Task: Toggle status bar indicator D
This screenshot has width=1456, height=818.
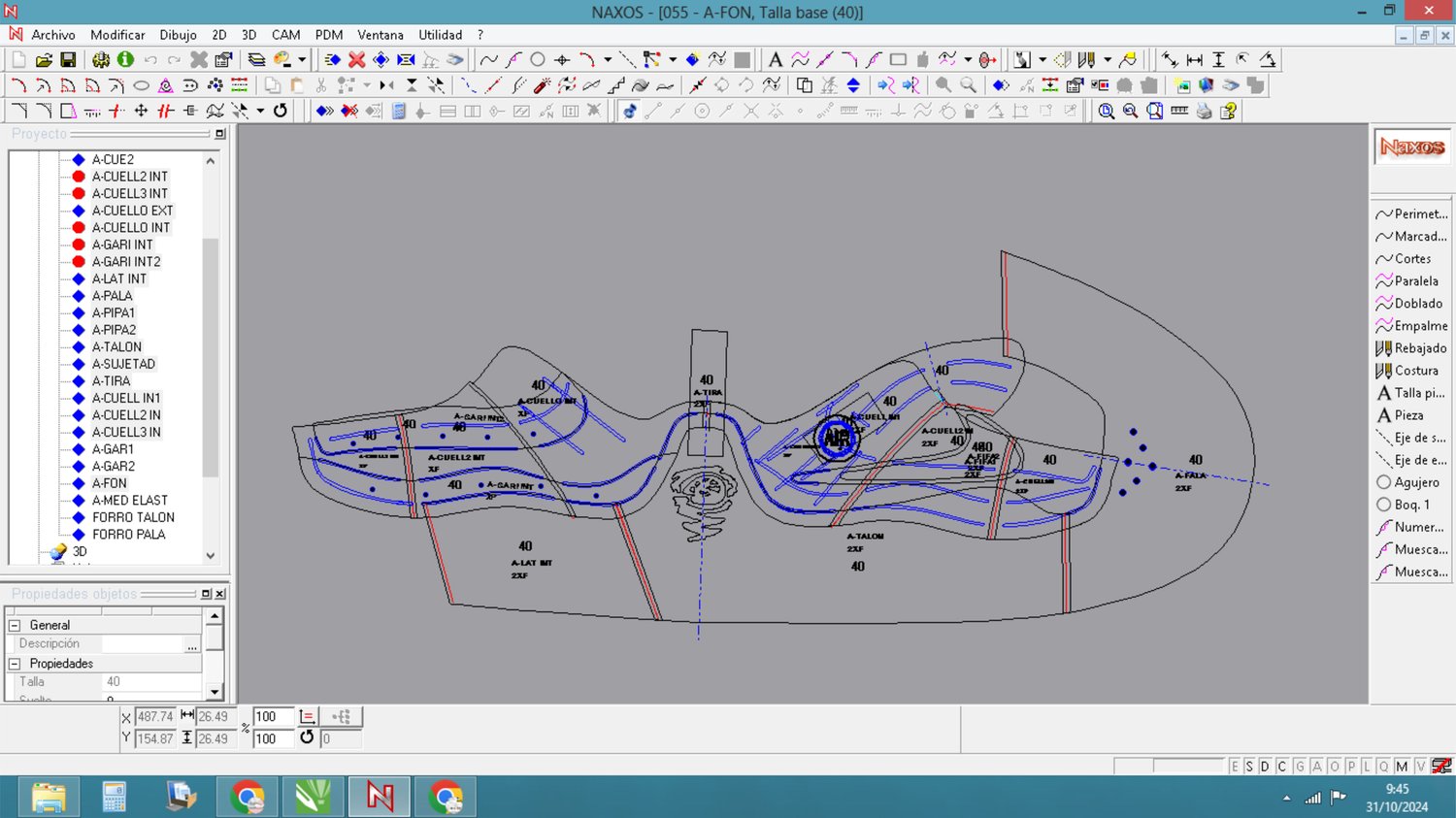Action: pyautogui.click(x=1265, y=767)
